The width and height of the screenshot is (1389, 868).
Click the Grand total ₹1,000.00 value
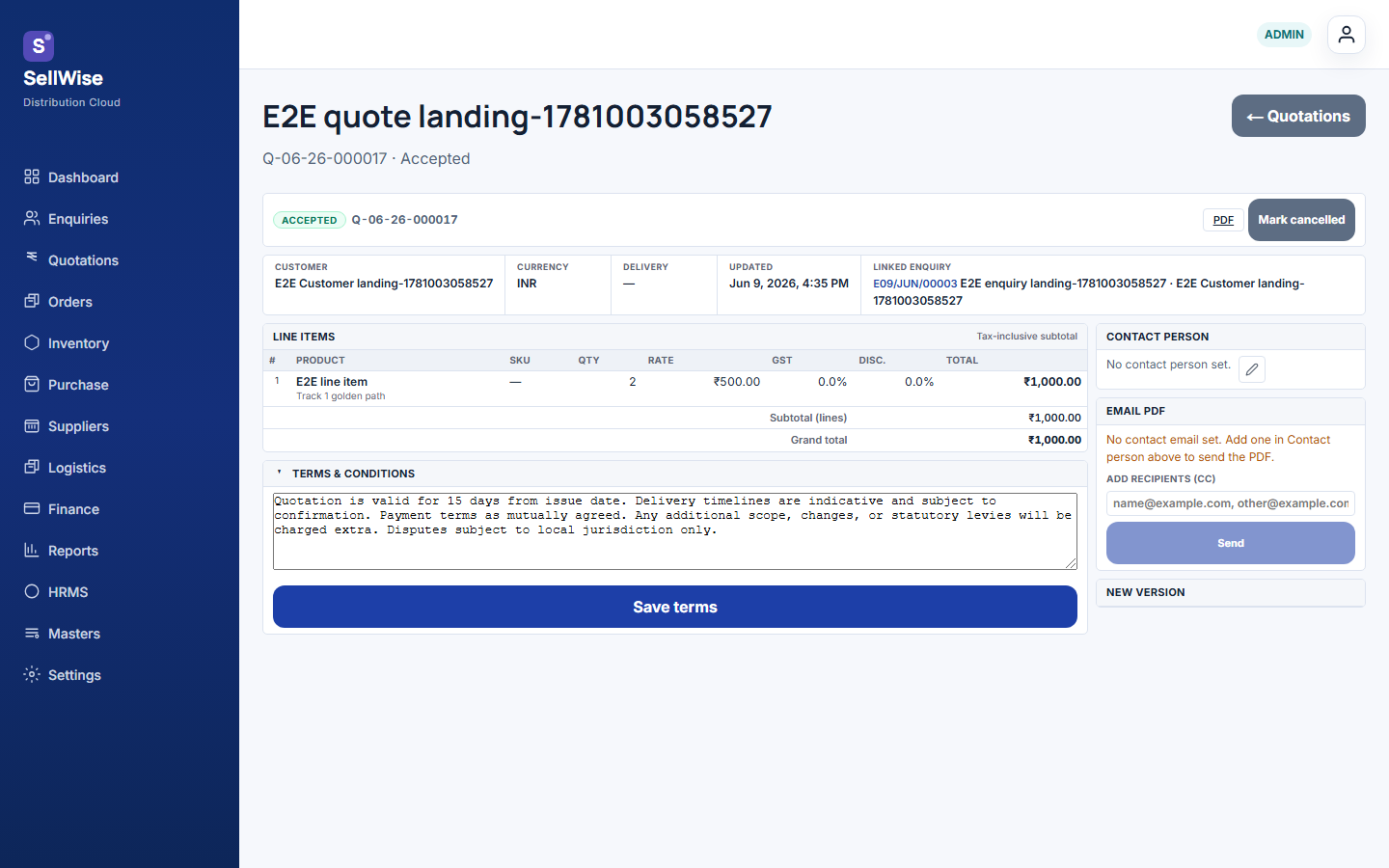tap(1052, 440)
